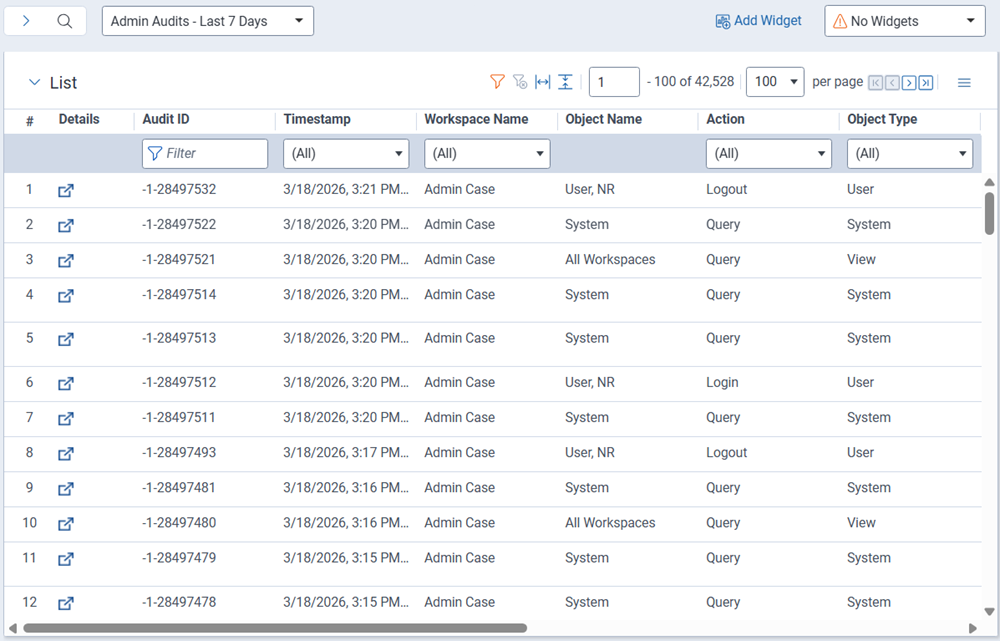Open the Action column filter dropdown
This screenshot has width=1000, height=641.
769,153
